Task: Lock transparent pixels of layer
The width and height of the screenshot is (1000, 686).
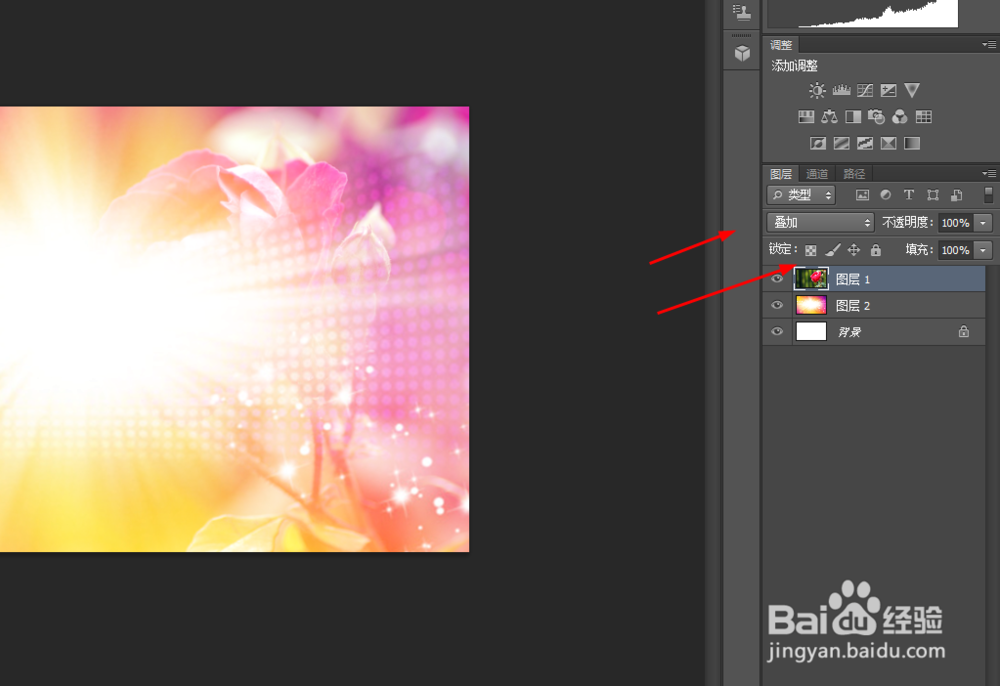Action: 811,251
